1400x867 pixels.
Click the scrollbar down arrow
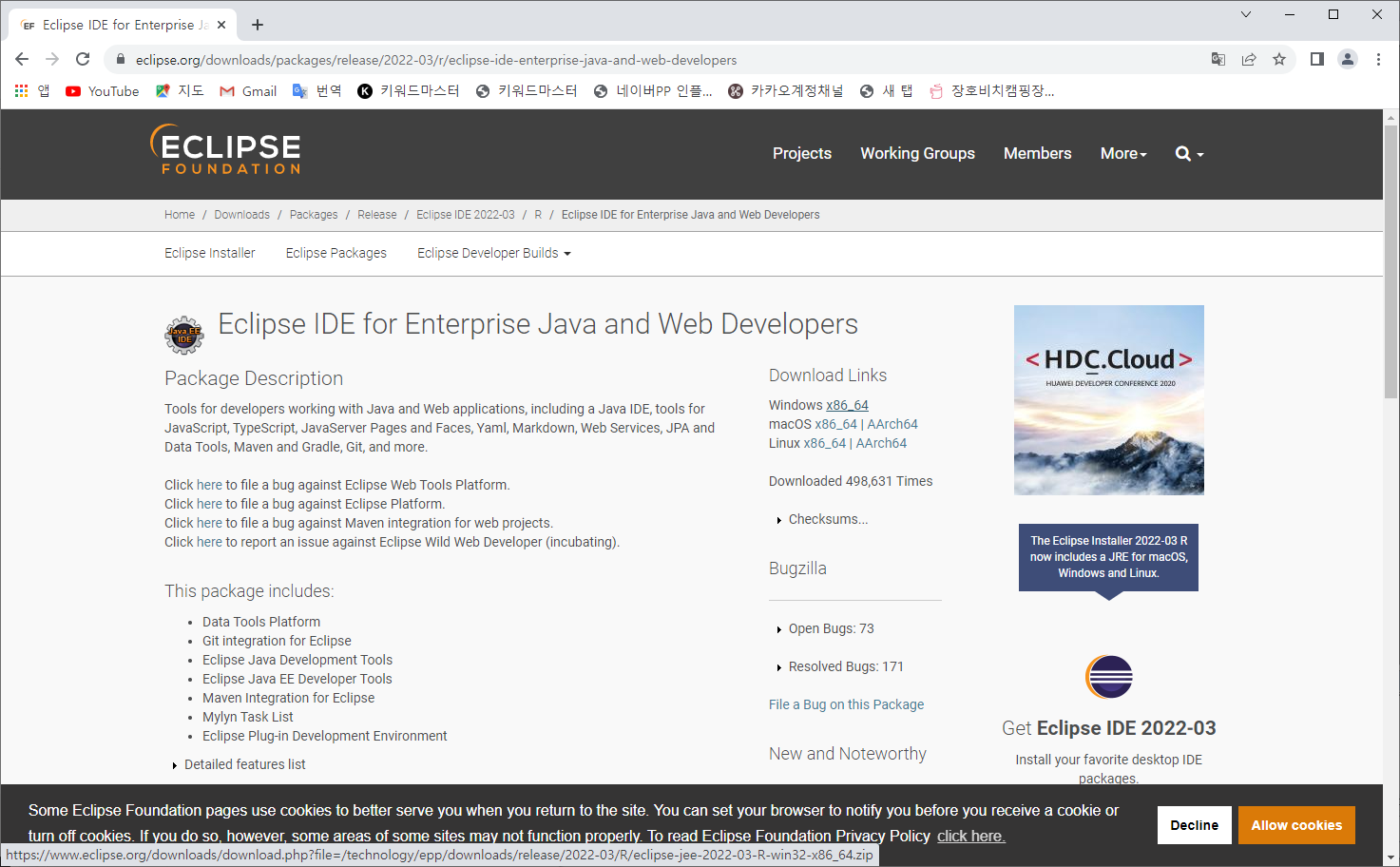click(x=1390, y=858)
